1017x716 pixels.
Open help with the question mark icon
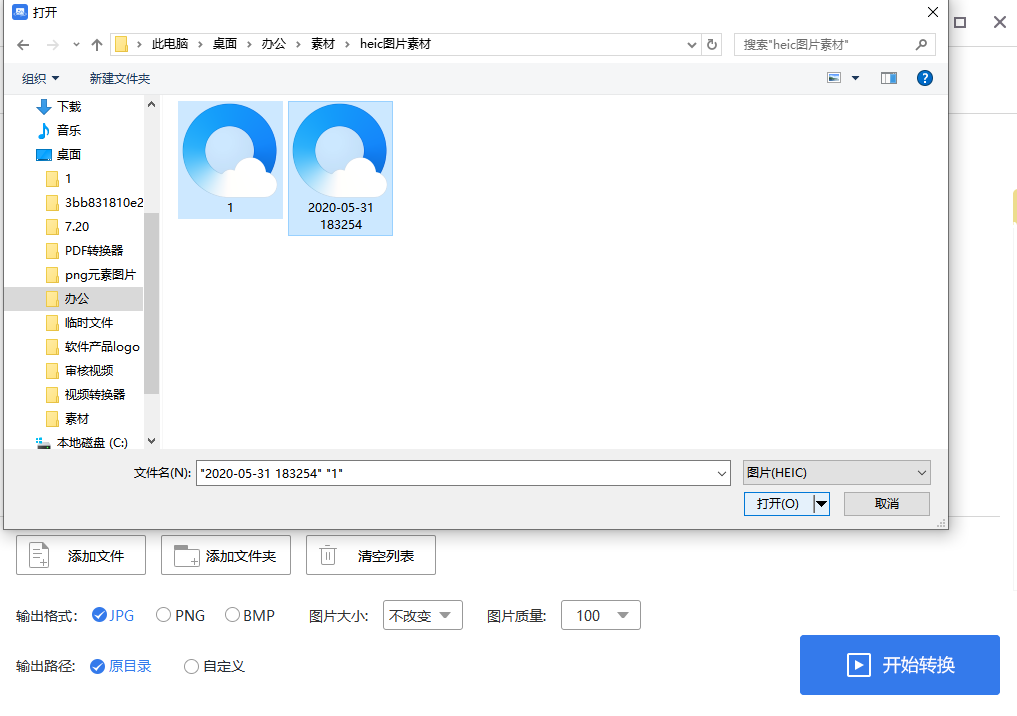tap(924, 78)
